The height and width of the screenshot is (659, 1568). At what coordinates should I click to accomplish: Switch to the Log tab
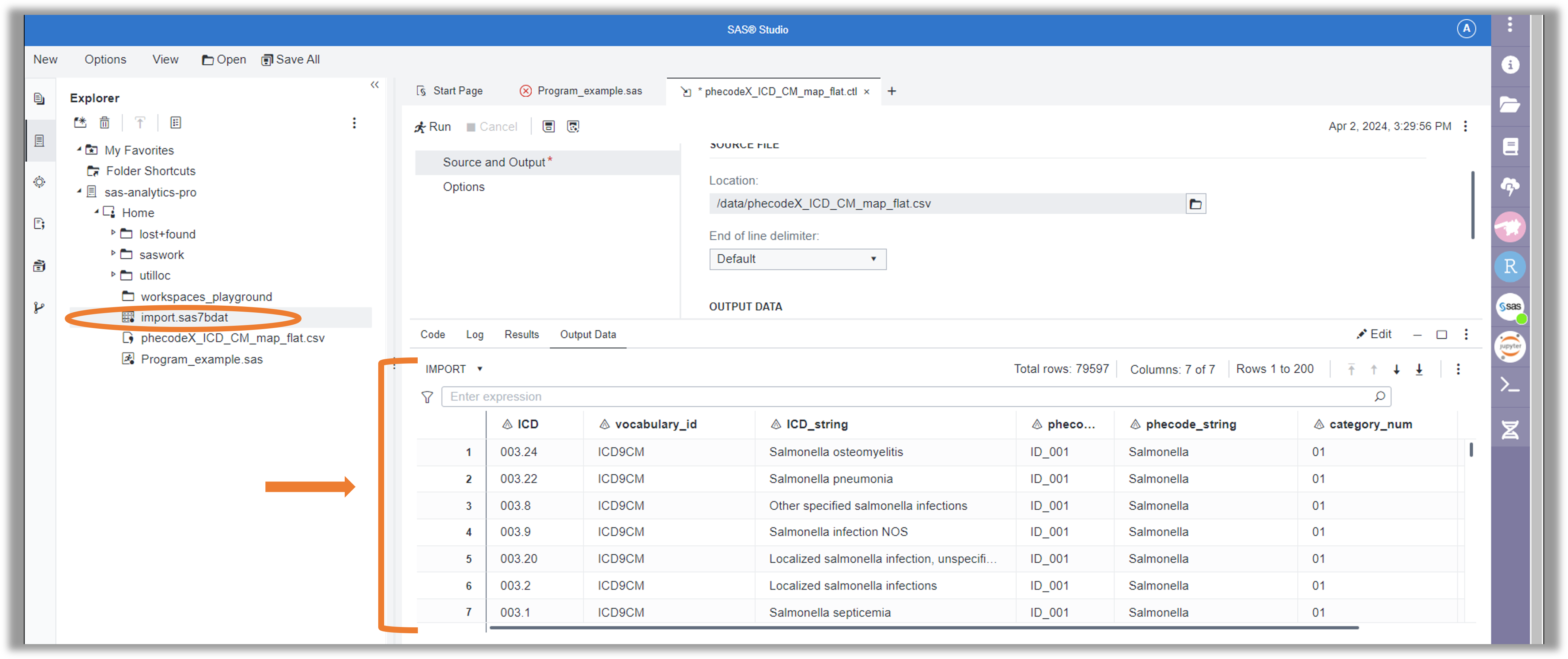point(474,334)
